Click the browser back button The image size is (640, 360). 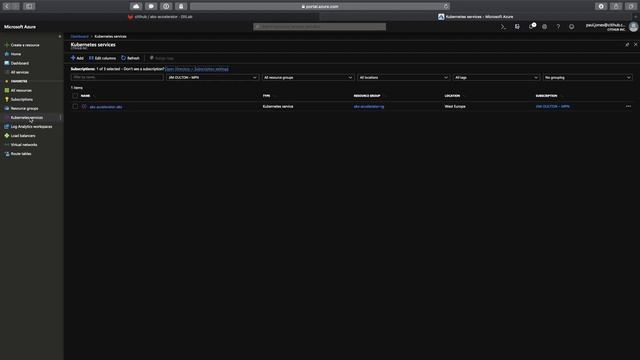pos(7,6)
